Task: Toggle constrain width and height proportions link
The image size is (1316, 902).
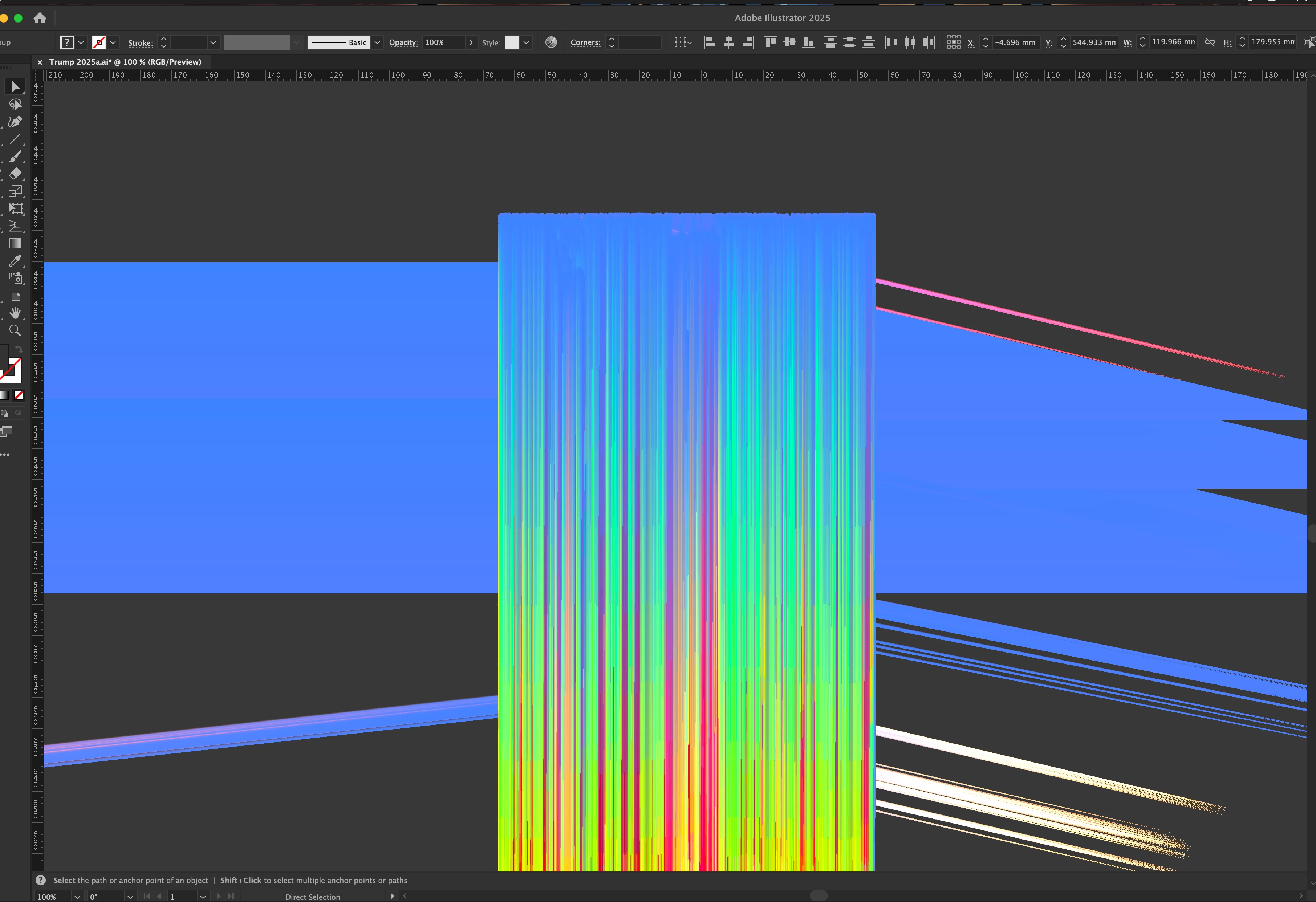Action: click(1210, 42)
